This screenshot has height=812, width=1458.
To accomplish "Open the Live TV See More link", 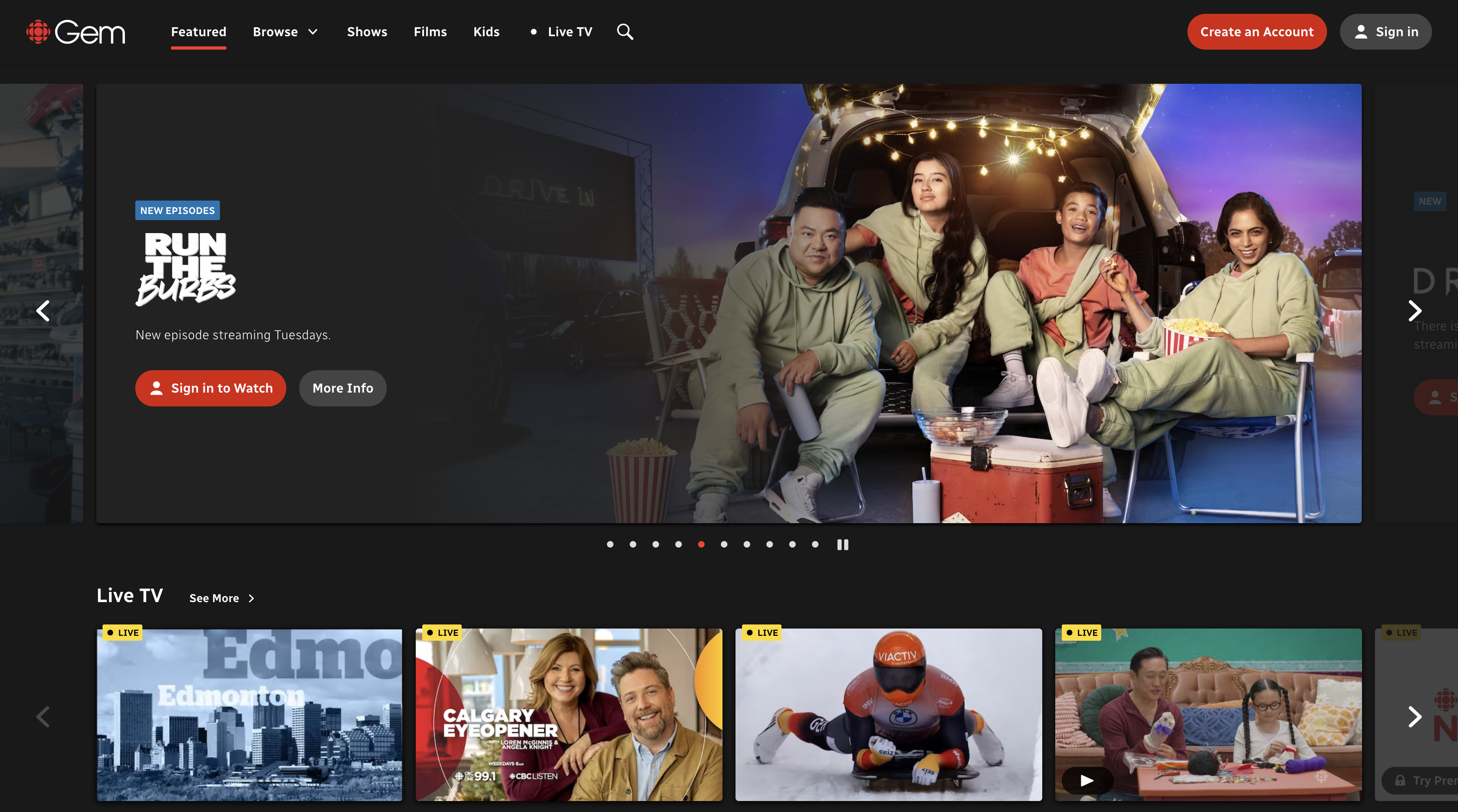I will tap(222, 598).
